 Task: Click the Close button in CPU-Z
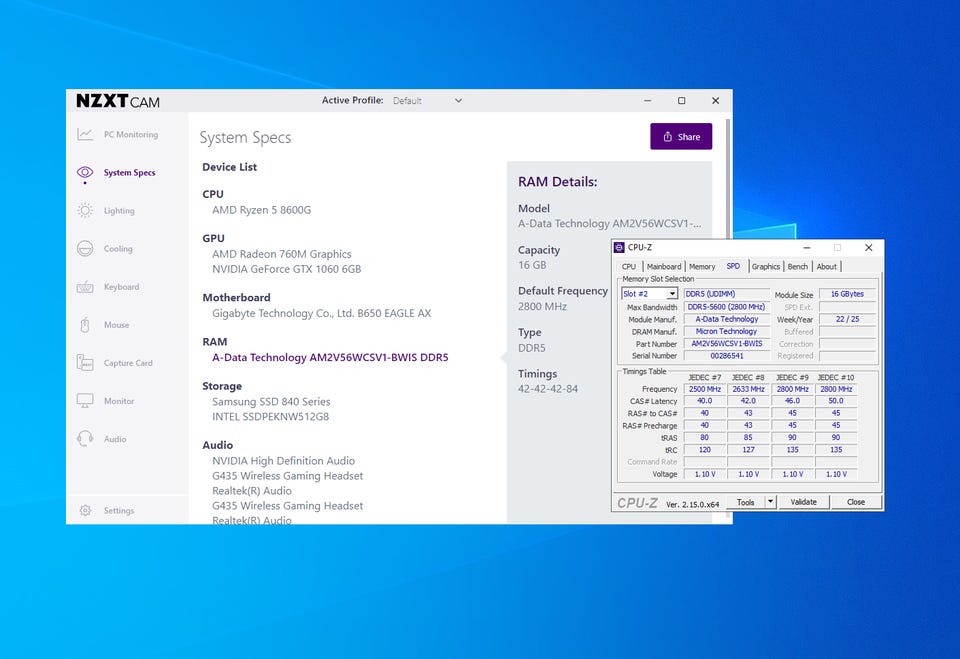pyautogui.click(x=855, y=502)
